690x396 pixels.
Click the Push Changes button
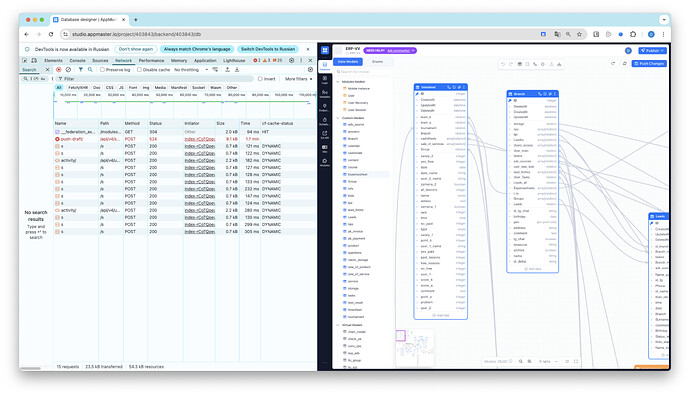(650, 64)
